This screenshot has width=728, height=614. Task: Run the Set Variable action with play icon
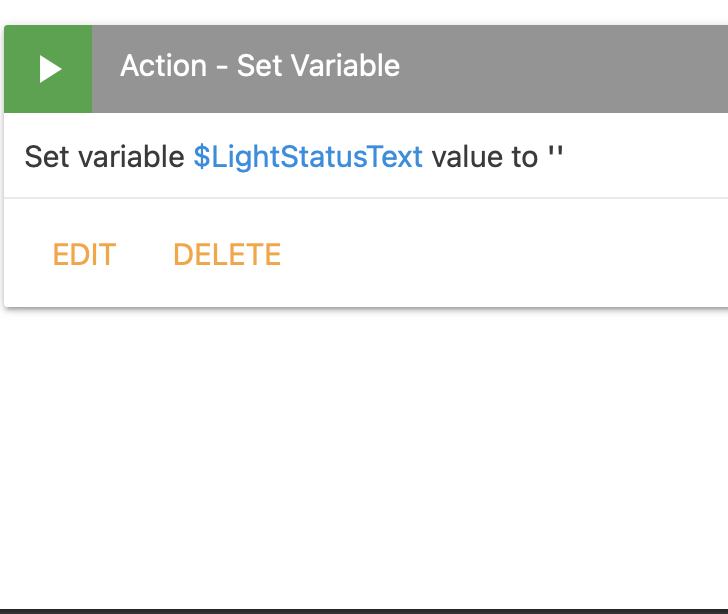(x=48, y=69)
